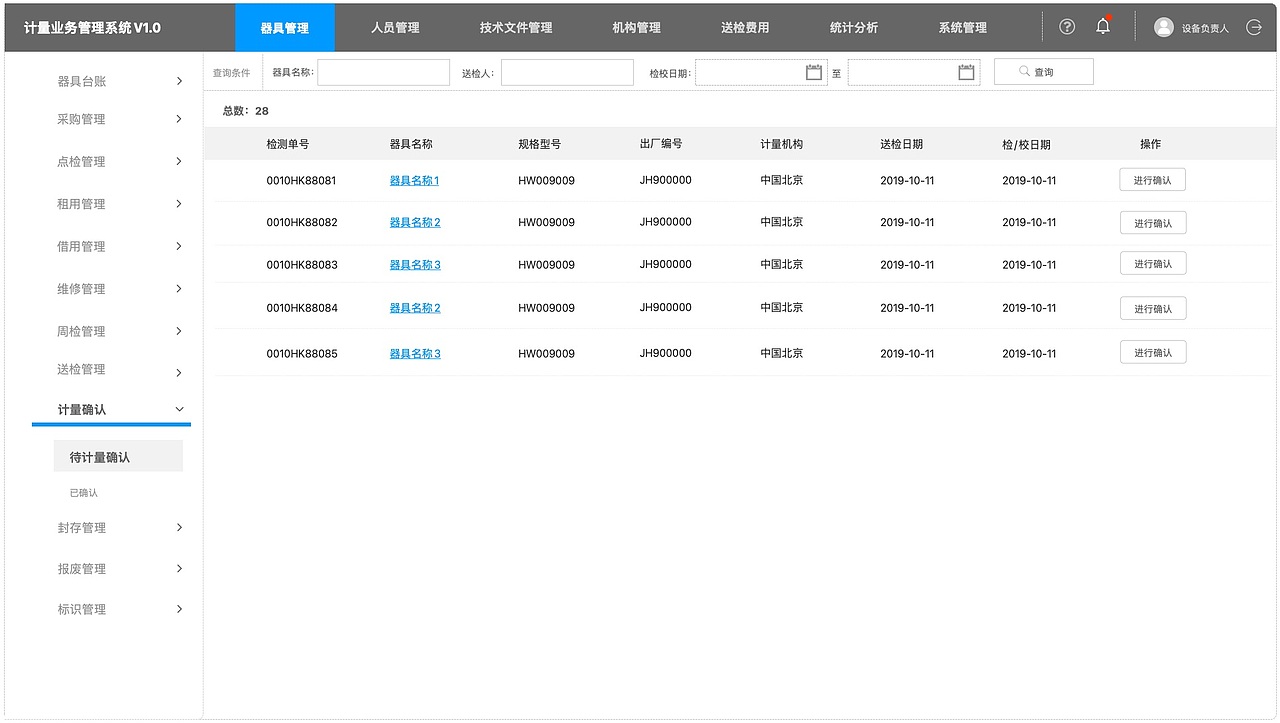Image resolution: width=1280 pixels, height=723 pixels.
Task: Expand 送检管理 sidebar chevron
Action: 179,373
